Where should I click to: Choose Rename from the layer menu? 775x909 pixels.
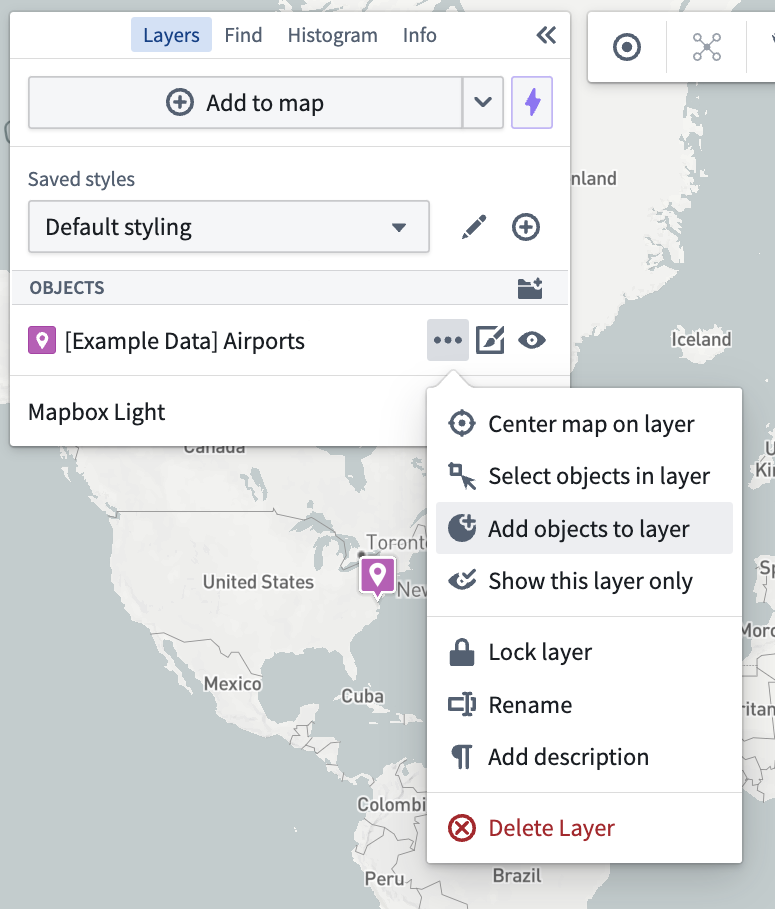584,704
